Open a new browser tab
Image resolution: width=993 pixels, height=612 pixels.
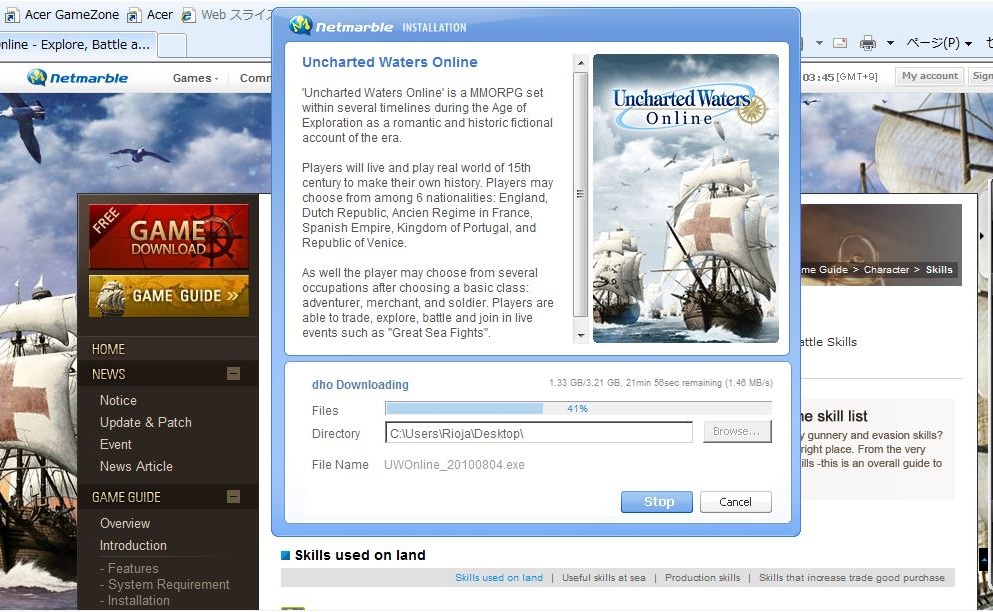coord(172,46)
